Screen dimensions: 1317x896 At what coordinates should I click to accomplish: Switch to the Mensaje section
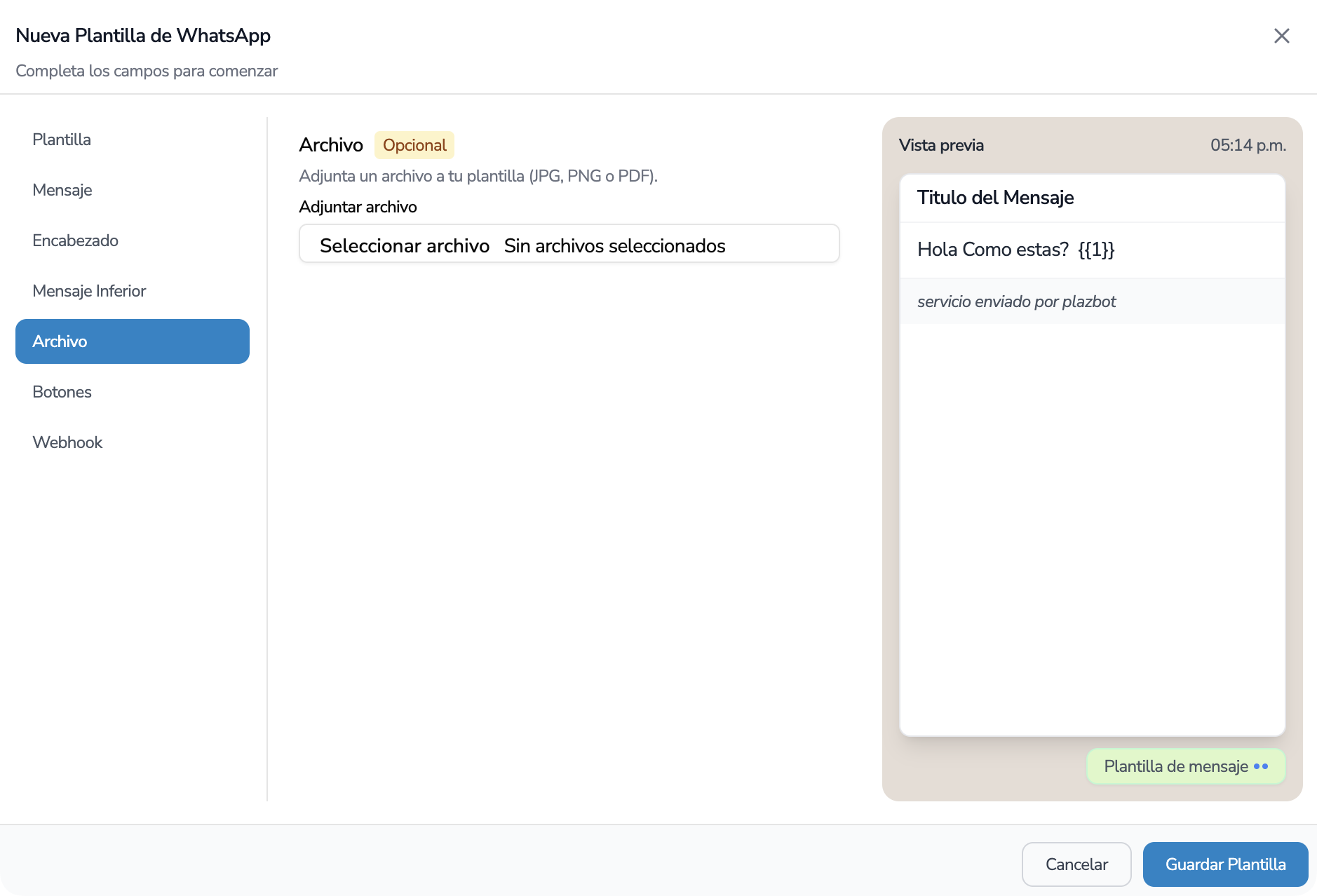133,190
